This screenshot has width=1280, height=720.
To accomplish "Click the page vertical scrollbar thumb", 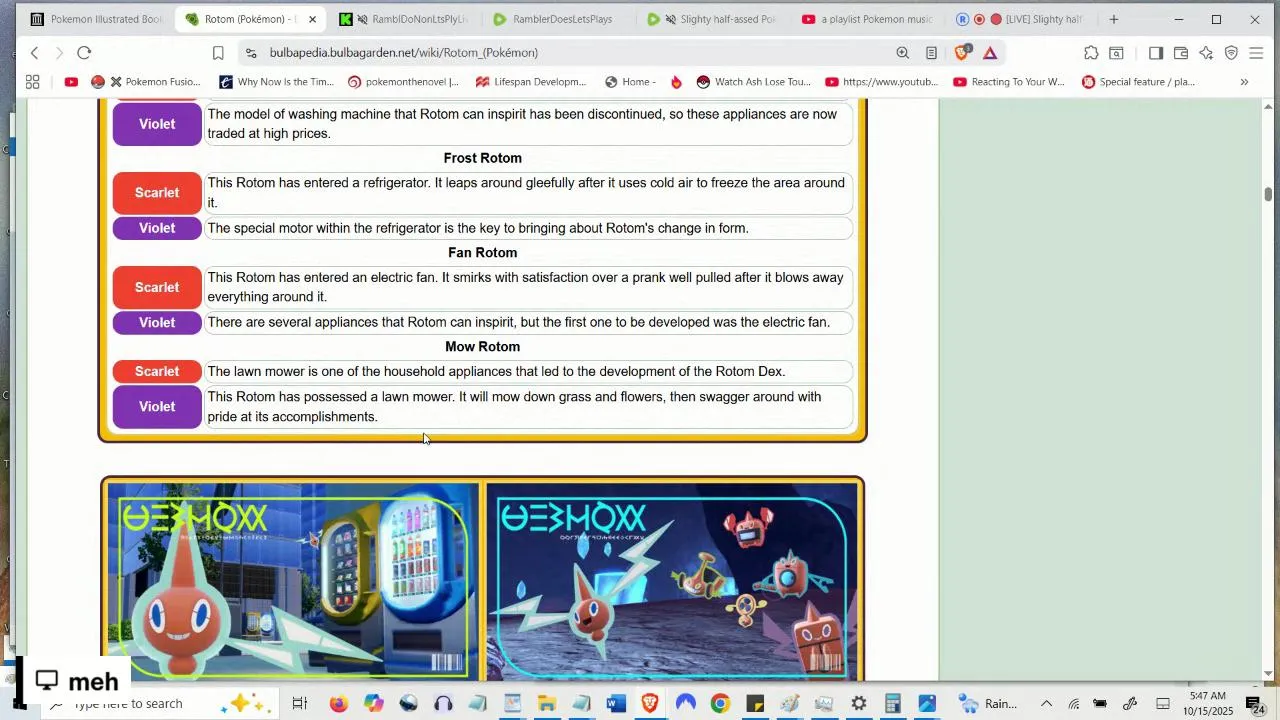I will pyautogui.click(x=1268, y=194).
